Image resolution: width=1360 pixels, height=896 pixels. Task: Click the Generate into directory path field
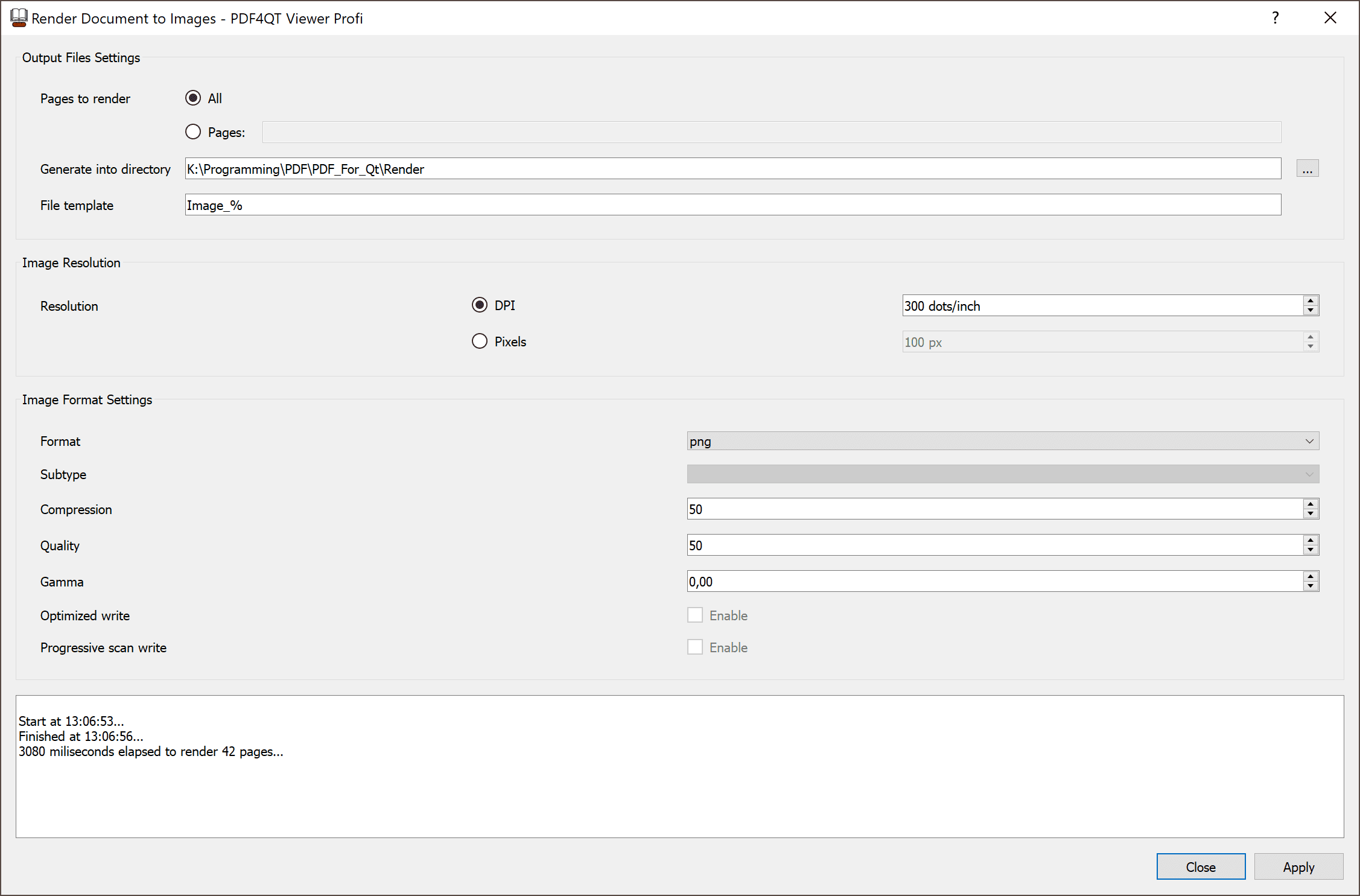tap(732, 169)
